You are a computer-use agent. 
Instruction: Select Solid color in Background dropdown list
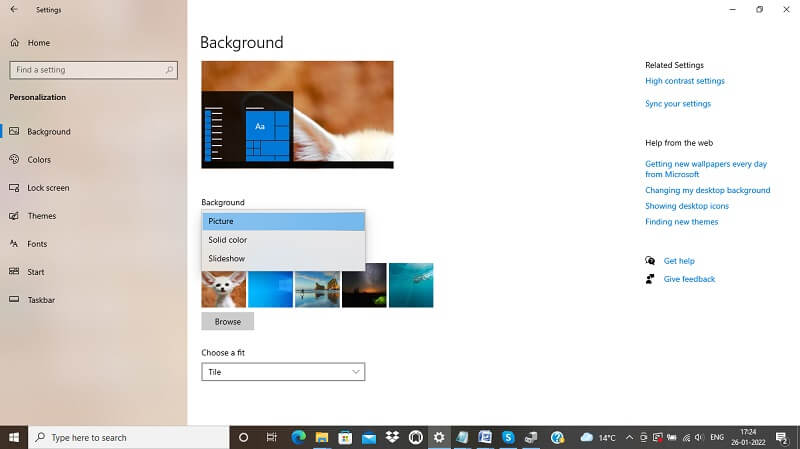pyautogui.click(x=283, y=240)
